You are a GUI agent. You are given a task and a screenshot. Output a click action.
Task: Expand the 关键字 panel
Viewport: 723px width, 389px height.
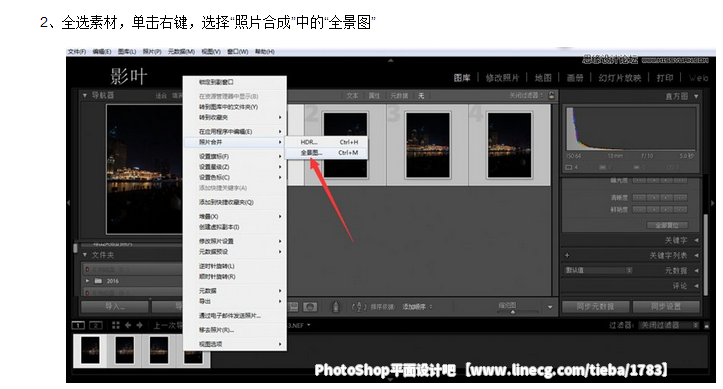pyautogui.click(x=696, y=240)
